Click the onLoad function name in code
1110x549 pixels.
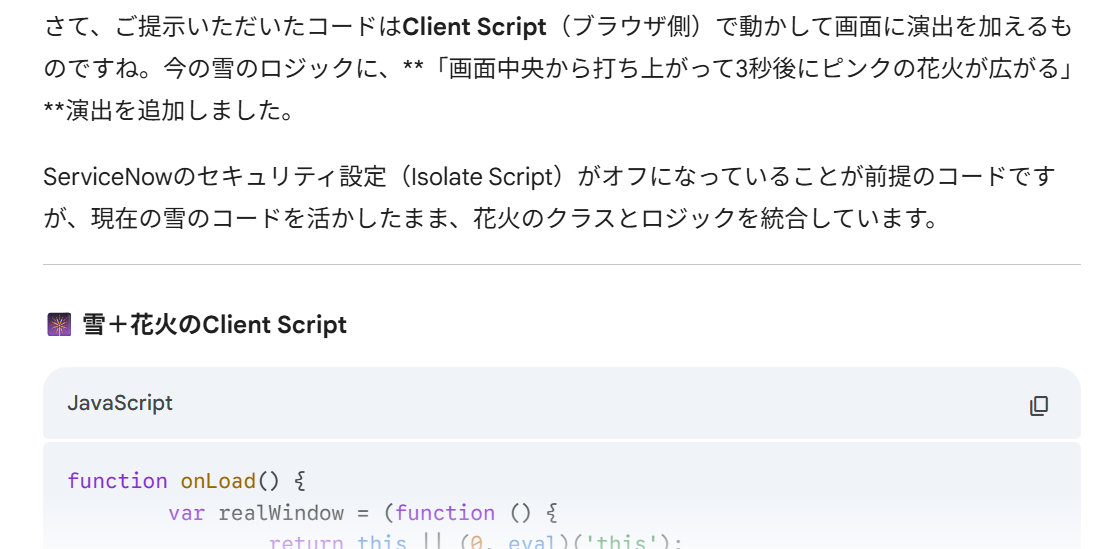218,481
